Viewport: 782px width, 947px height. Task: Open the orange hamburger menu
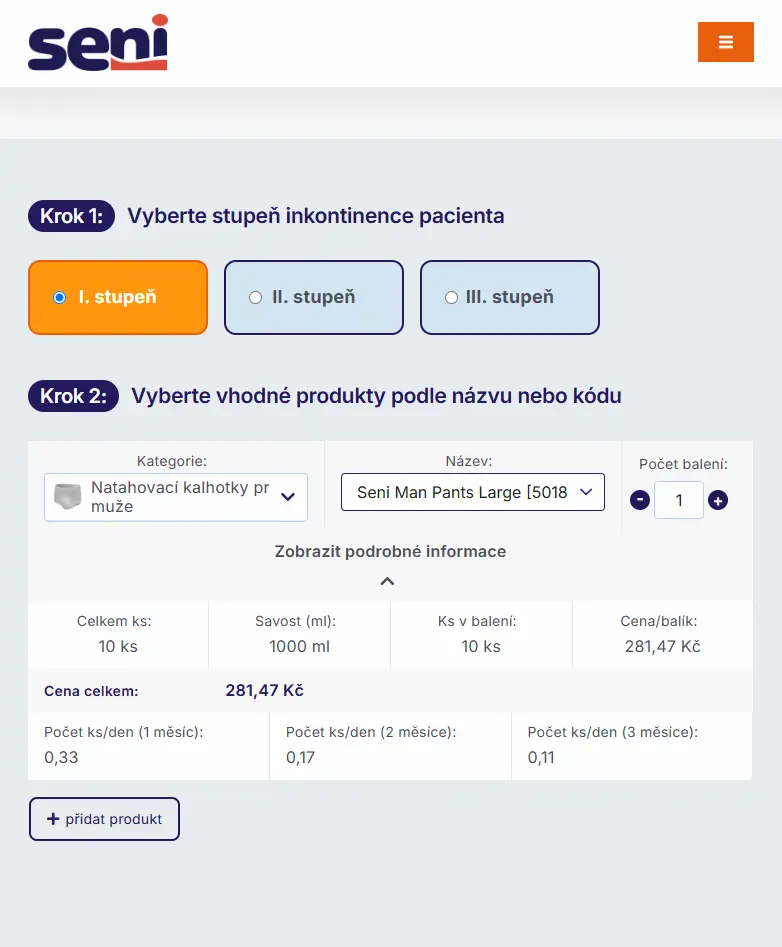click(x=725, y=42)
